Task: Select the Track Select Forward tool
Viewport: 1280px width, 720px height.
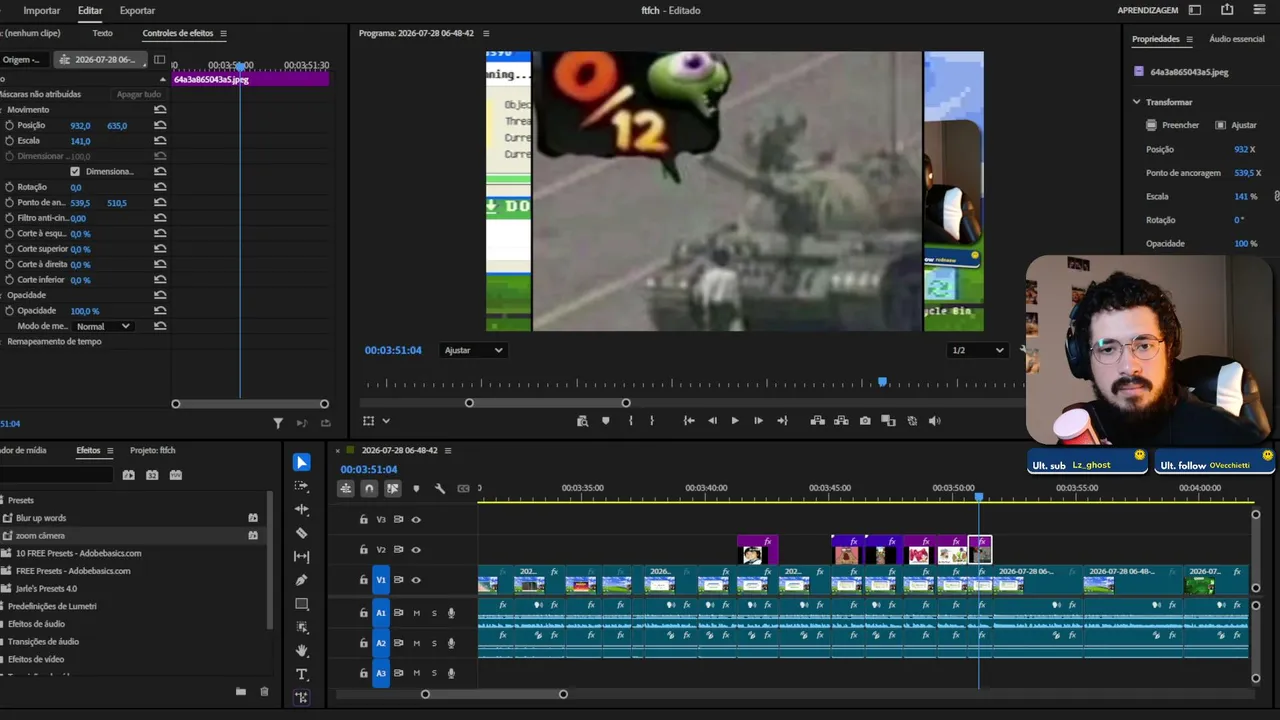Action: 301,486
